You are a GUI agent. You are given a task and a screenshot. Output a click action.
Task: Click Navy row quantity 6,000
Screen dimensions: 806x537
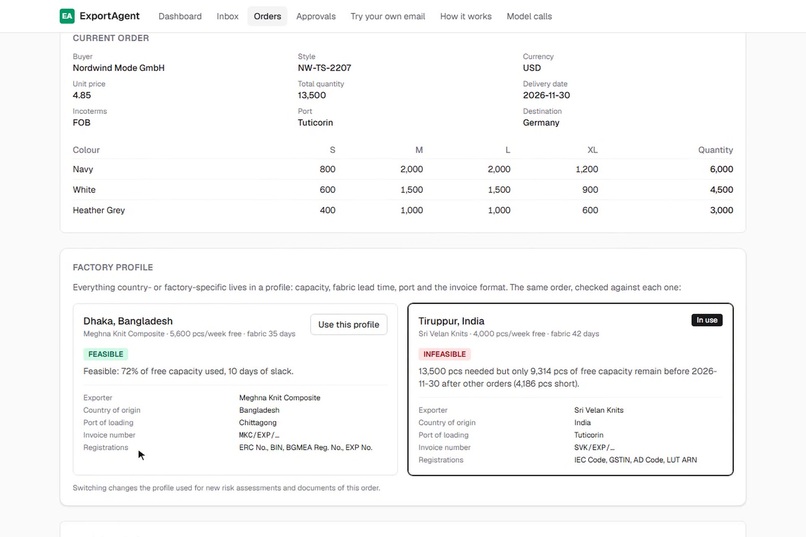click(x=722, y=169)
